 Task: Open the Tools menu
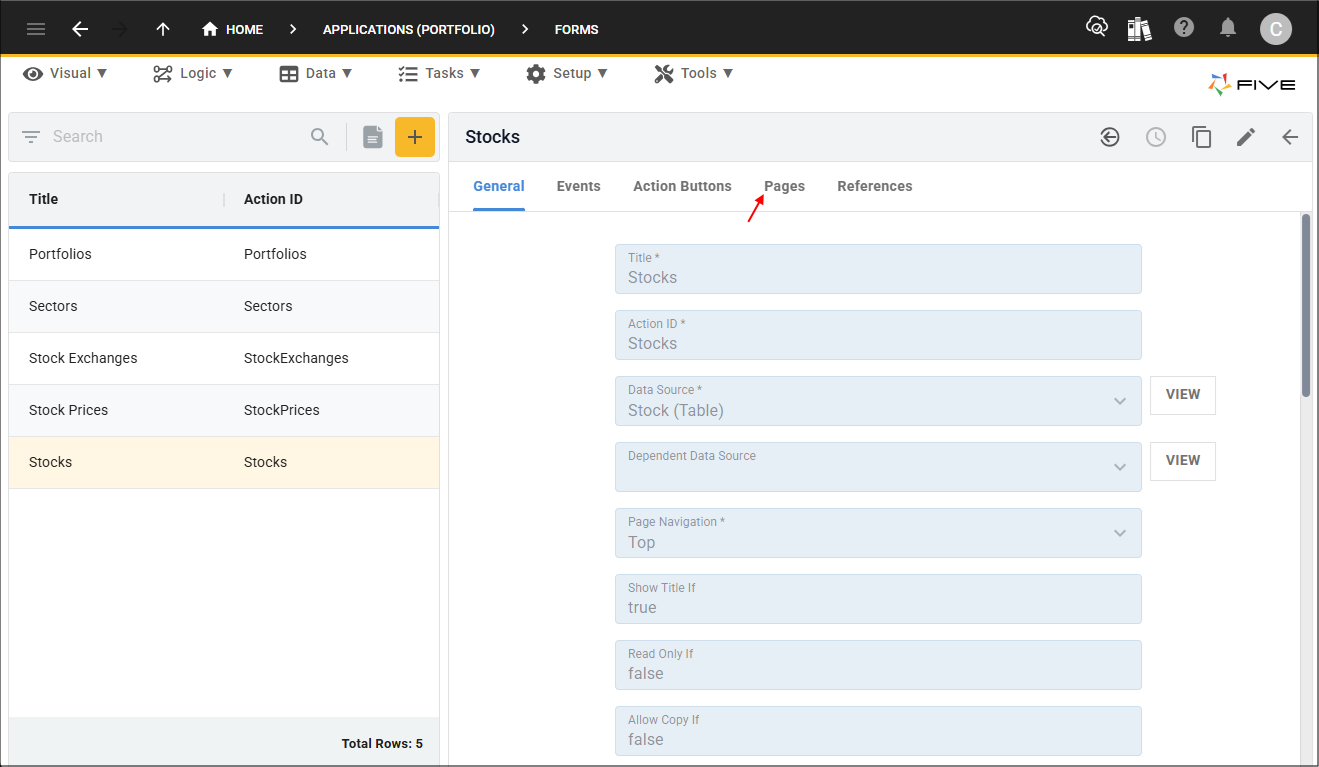pyautogui.click(x=694, y=73)
